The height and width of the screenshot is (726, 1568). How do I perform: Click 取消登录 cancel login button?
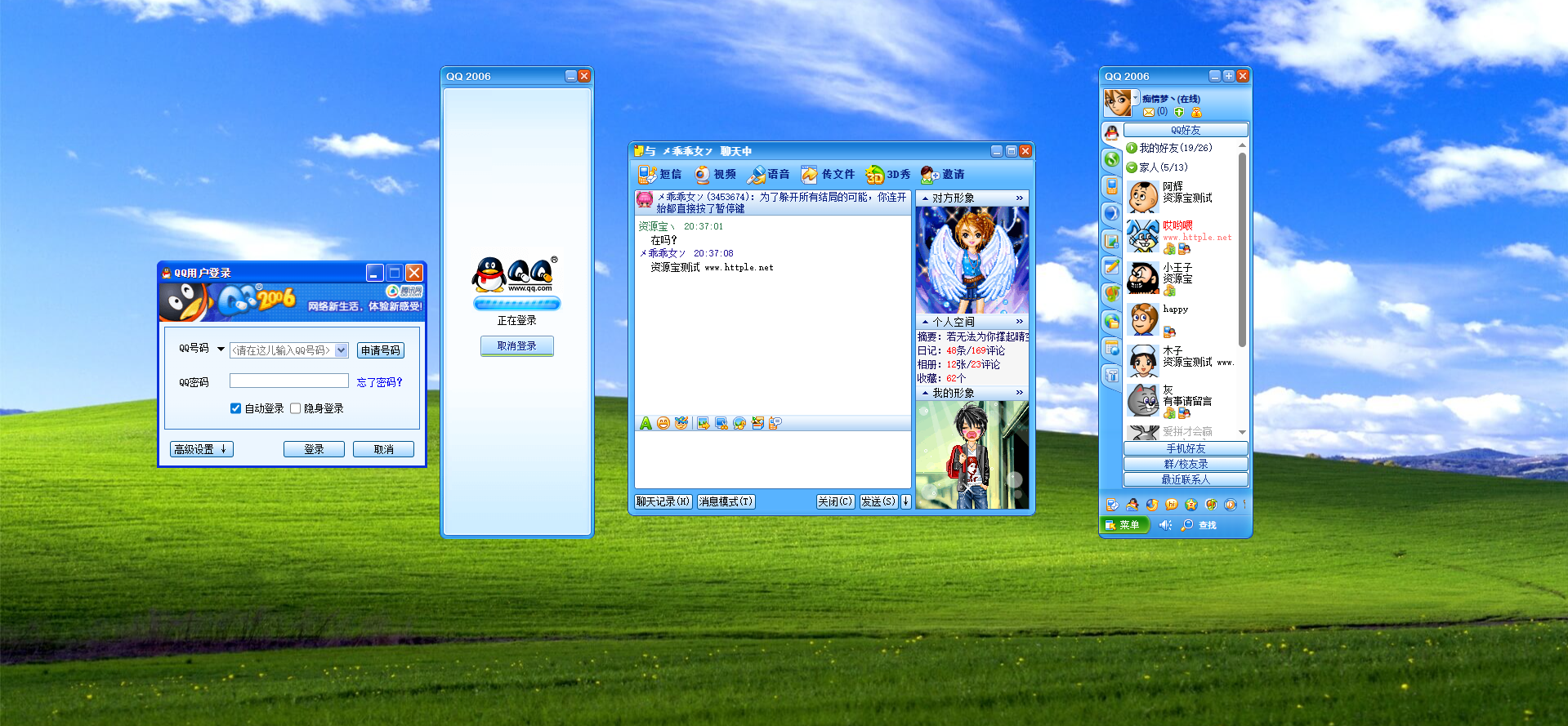coord(517,346)
